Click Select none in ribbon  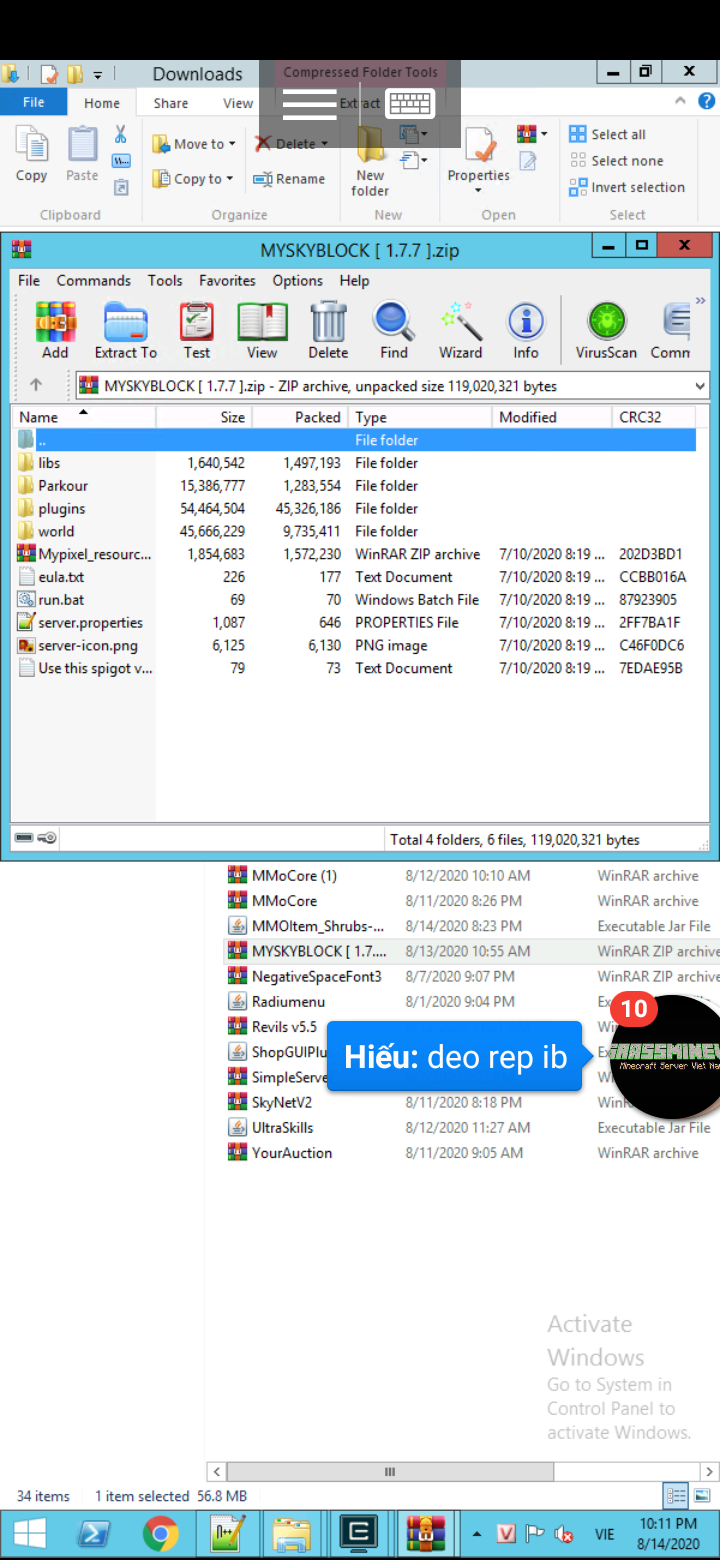(x=616, y=161)
